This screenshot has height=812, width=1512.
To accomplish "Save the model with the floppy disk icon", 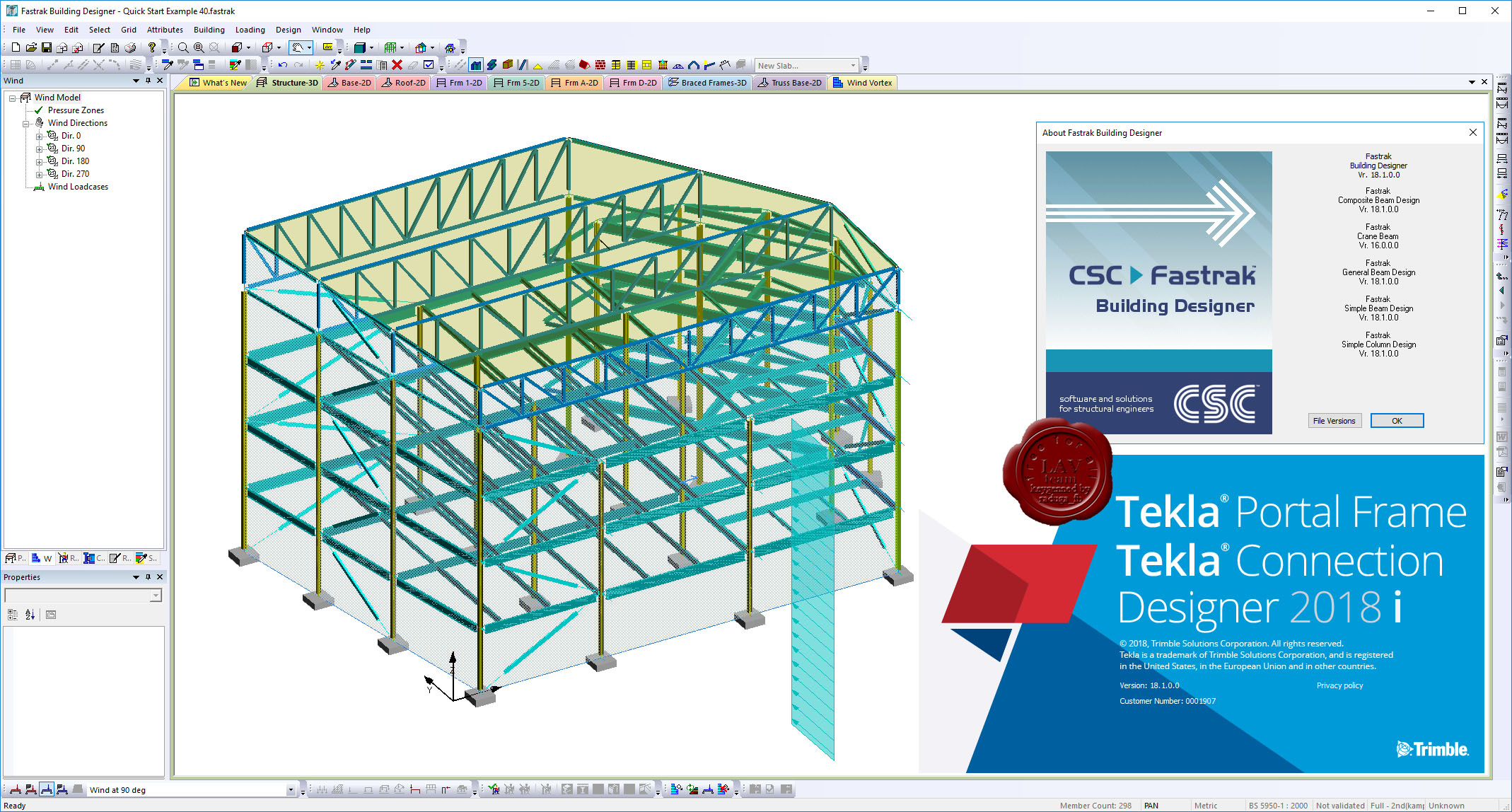I will coord(47,47).
